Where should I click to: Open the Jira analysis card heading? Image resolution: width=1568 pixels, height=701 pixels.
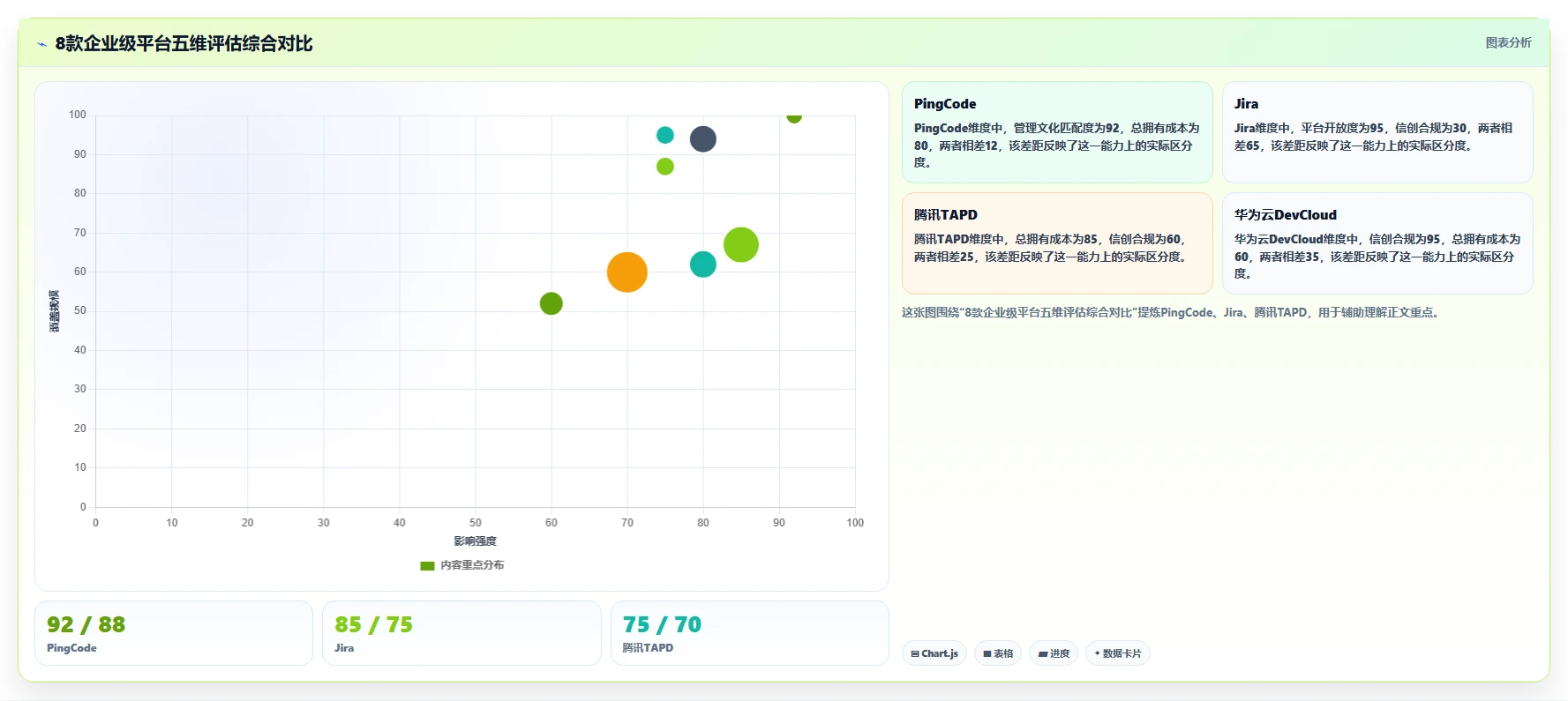coord(1246,104)
